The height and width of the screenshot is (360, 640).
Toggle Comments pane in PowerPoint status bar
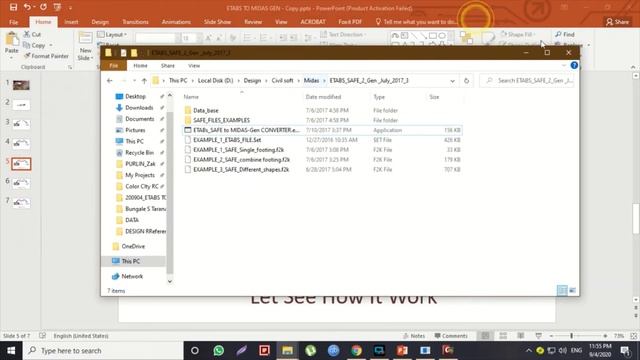[x=451, y=336]
